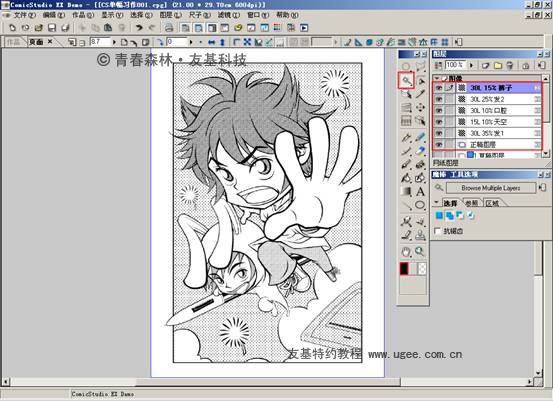Select the elliptical Marquee selection tool
553x401 pixels.
tap(406, 66)
